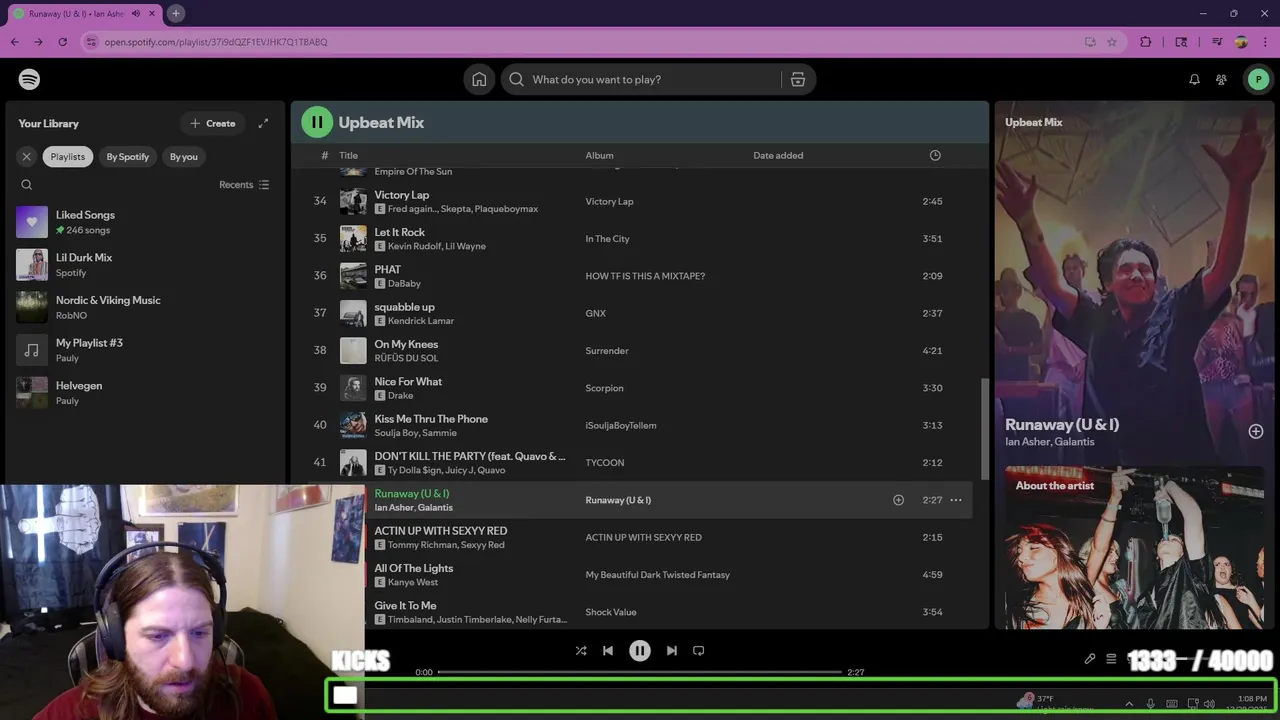Open the profile avatar P
The height and width of the screenshot is (720, 1280).
(x=1258, y=79)
